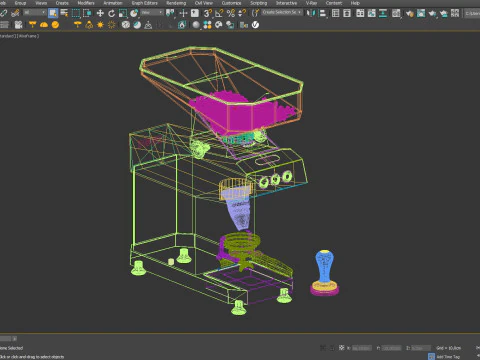Toggle the Layer Explorer
Image resolution: width=480 pixels, height=360 pixels.
tap(347, 13)
